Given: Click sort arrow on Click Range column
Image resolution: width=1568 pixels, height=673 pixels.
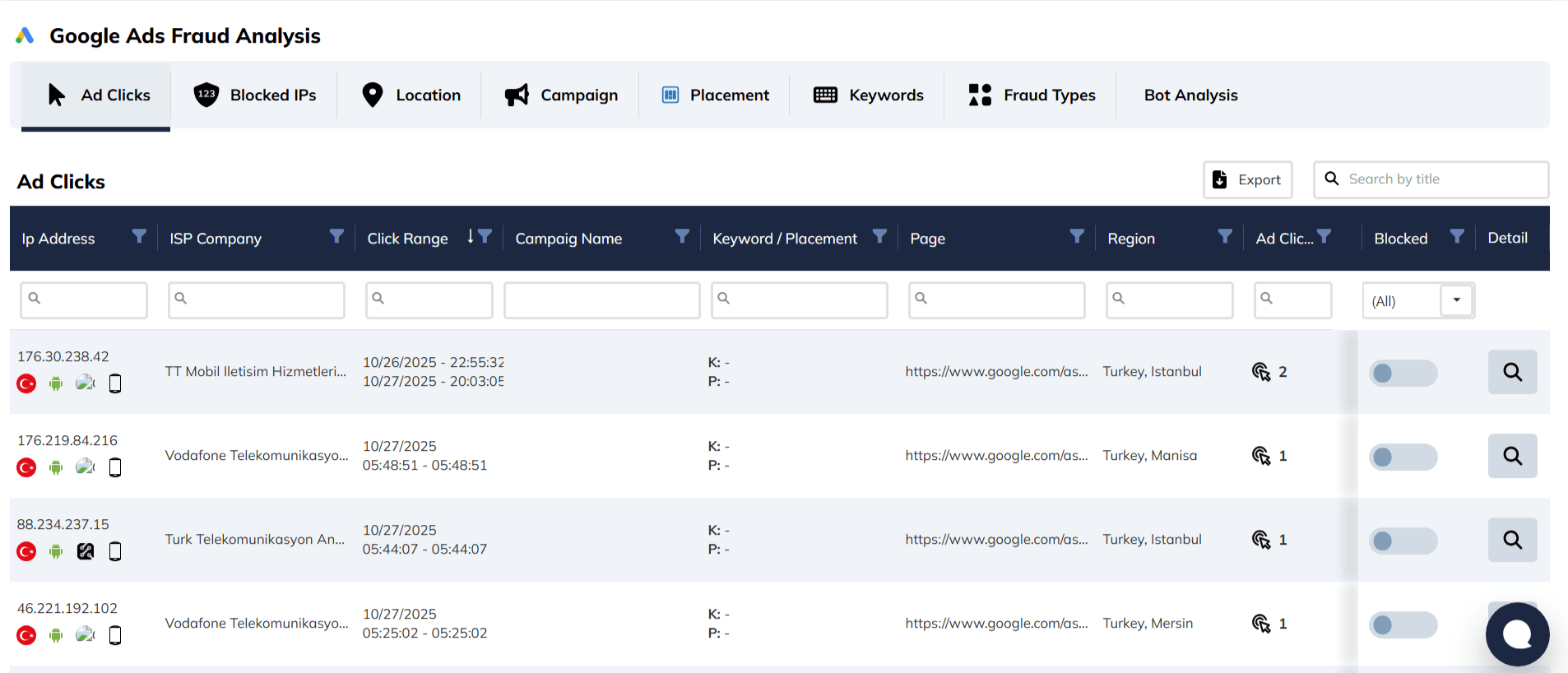Looking at the screenshot, I should 471,237.
